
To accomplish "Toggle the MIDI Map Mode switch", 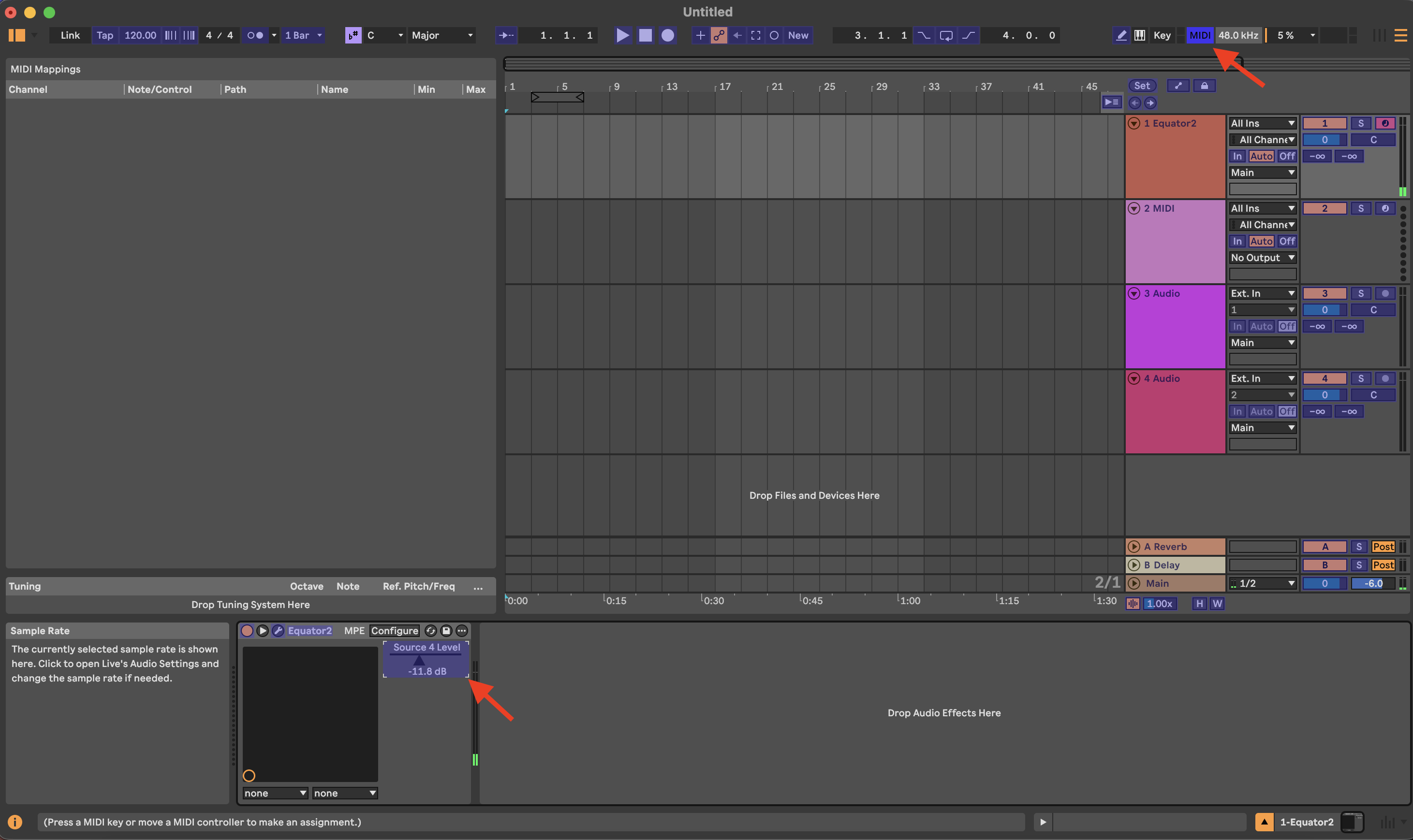I will click(1199, 35).
